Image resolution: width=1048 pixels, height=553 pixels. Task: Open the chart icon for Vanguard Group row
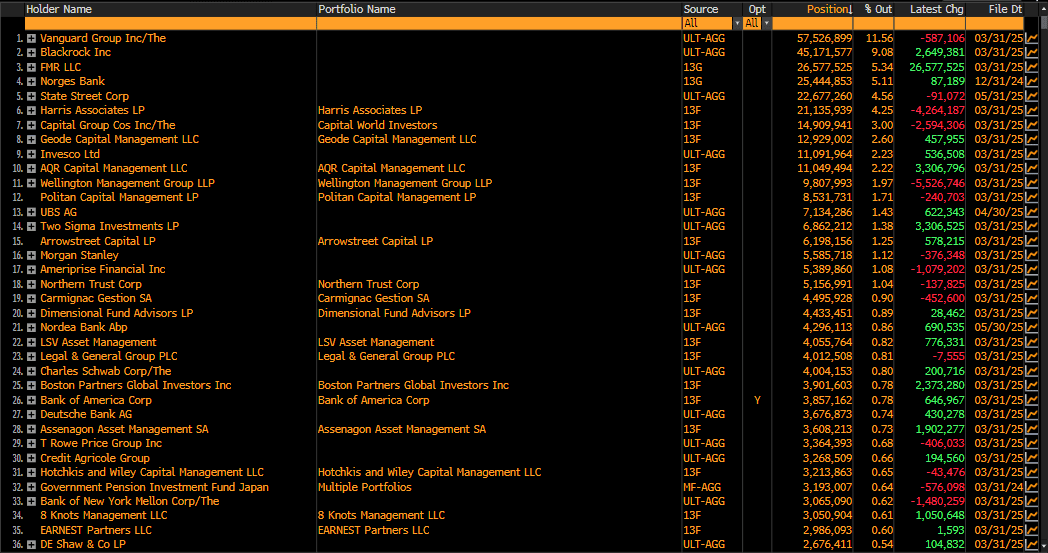[1032, 38]
